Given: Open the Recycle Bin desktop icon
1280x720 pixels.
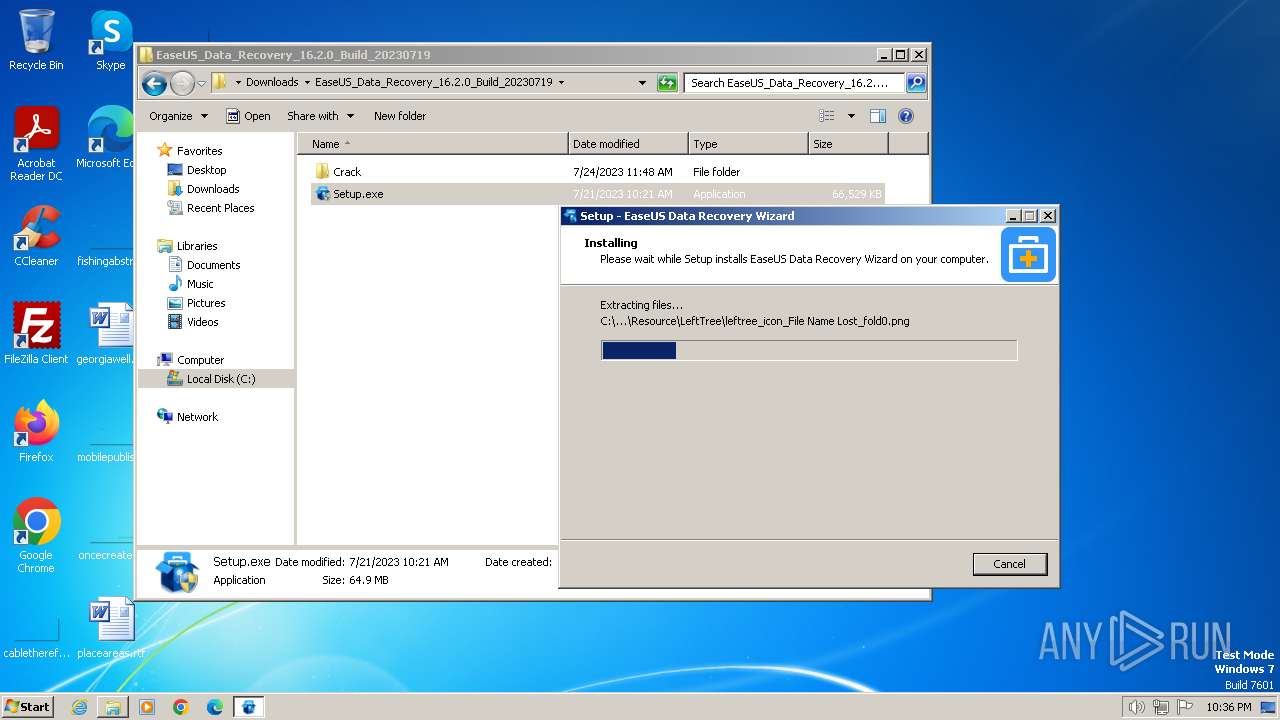Looking at the screenshot, I should click(36, 40).
